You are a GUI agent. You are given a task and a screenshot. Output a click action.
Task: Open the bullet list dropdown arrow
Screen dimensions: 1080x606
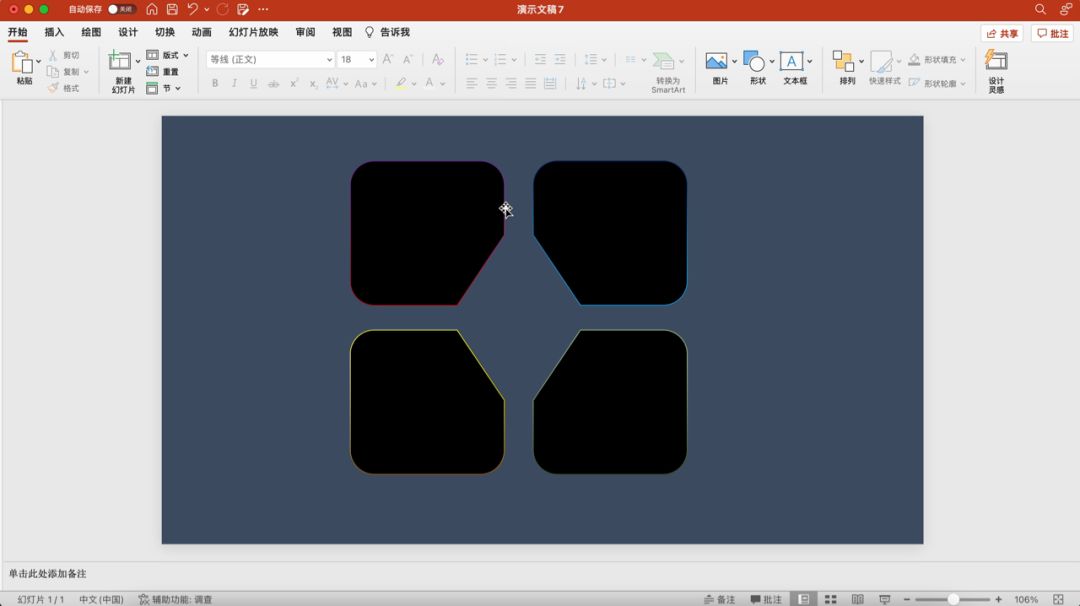pyautogui.click(x=485, y=60)
